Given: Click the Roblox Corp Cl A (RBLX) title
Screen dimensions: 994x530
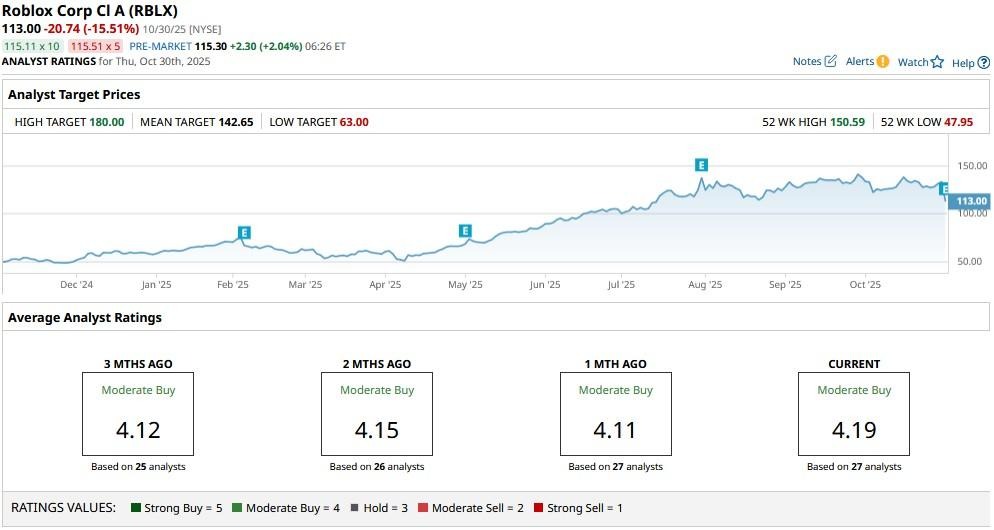Looking at the screenshot, I should (90, 11).
